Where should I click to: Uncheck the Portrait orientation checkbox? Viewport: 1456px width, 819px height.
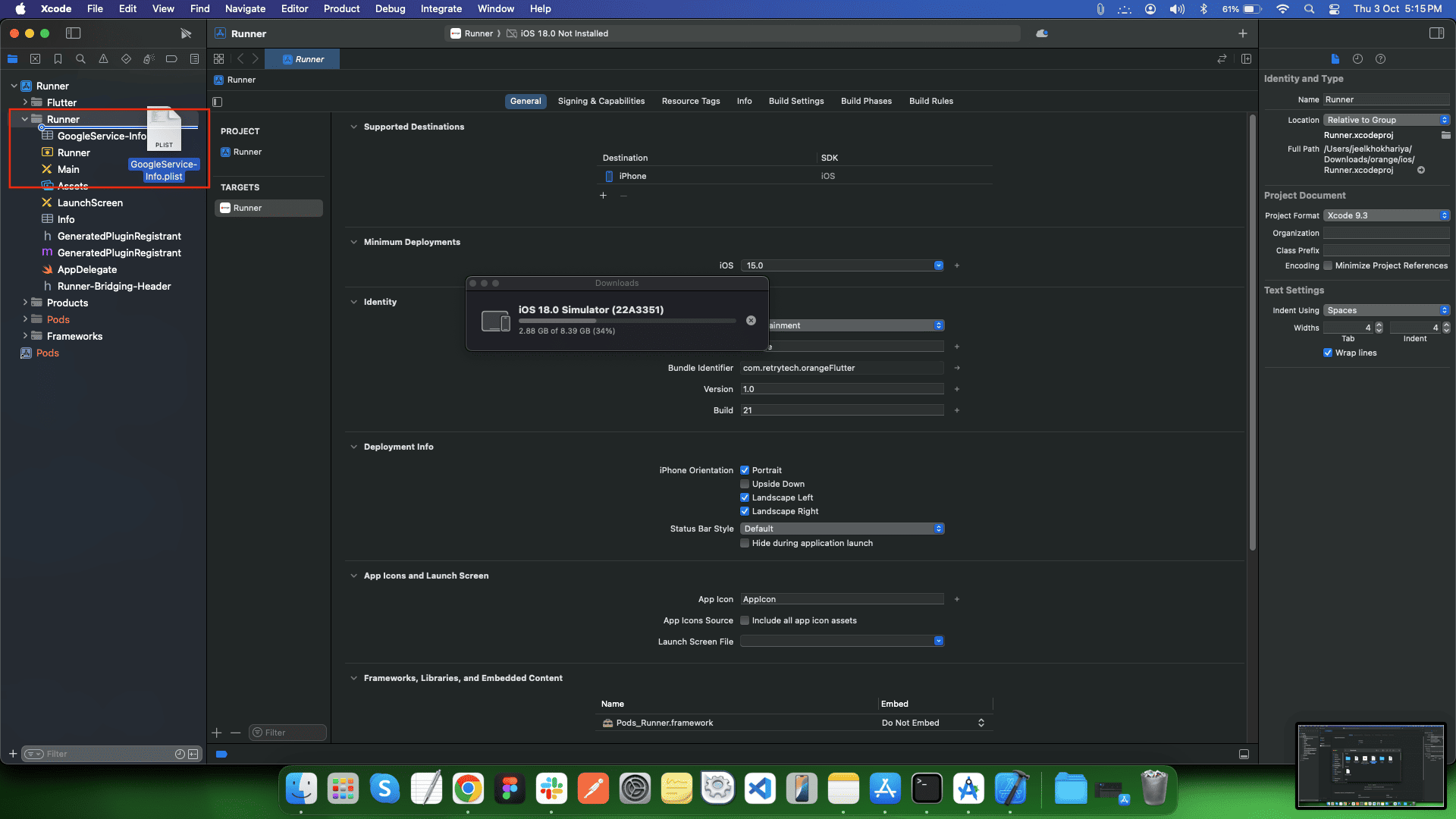tap(745, 470)
